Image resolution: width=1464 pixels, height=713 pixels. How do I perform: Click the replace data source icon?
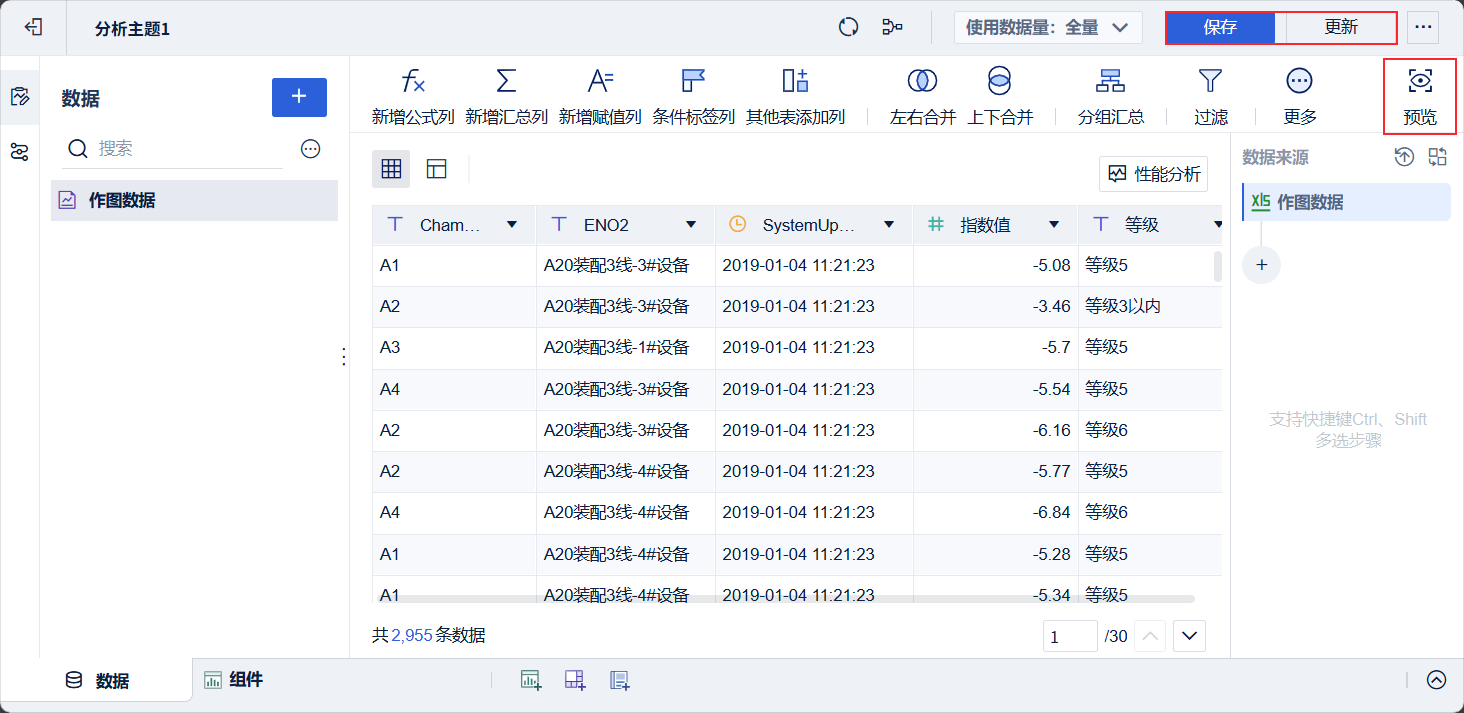(1438, 157)
